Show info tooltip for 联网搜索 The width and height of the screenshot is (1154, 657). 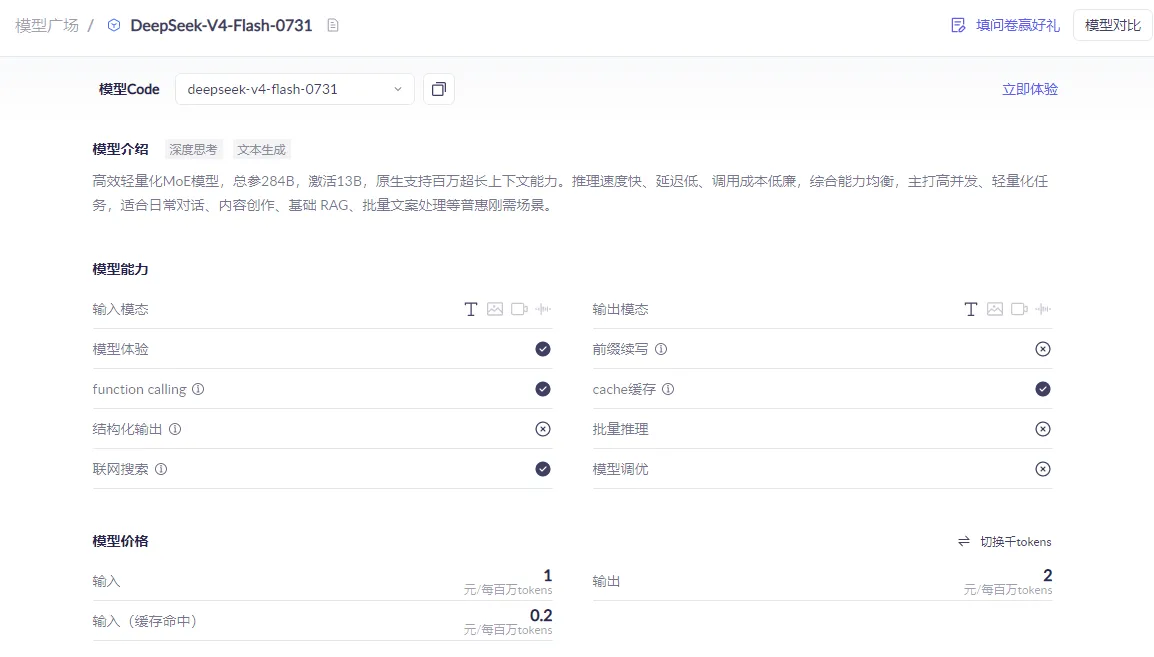[x=161, y=469]
